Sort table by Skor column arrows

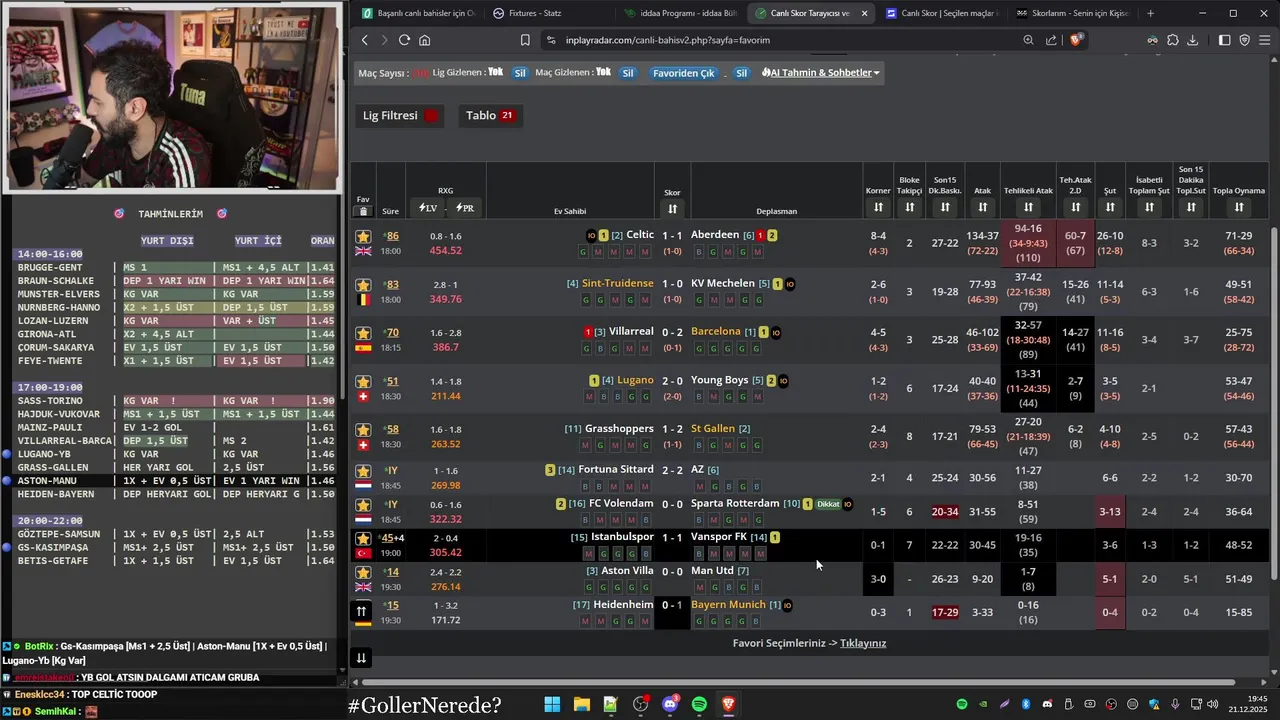[672, 209]
